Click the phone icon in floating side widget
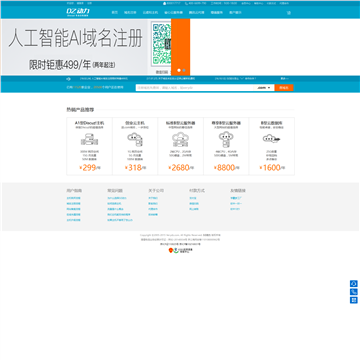Image resolution: width=360 pixels, height=360 pixels. tap(354, 292)
